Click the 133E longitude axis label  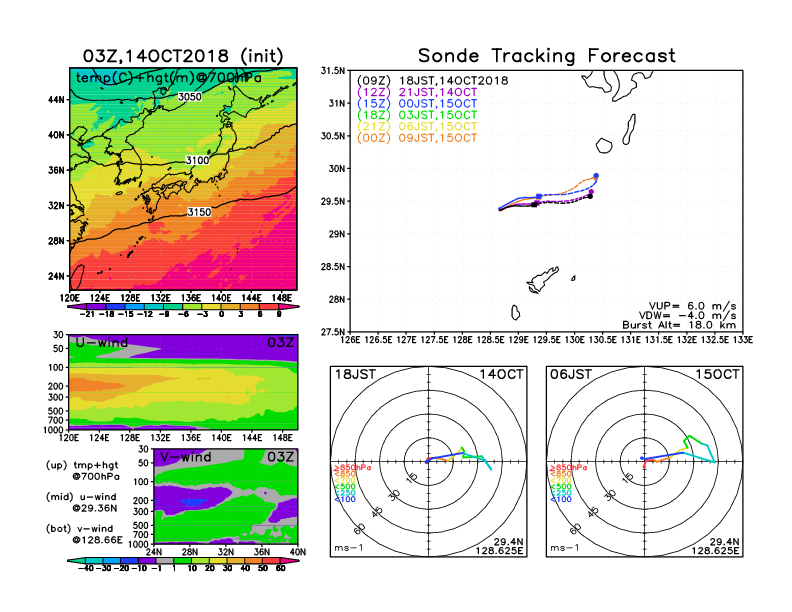click(x=743, y=340)
